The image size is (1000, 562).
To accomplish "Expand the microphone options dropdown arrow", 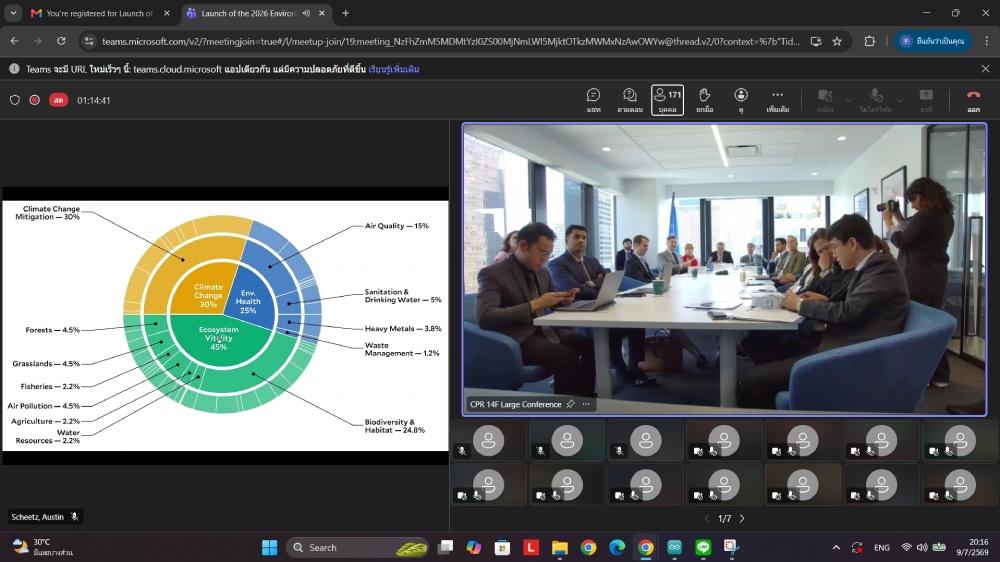I will click(900, 100).
